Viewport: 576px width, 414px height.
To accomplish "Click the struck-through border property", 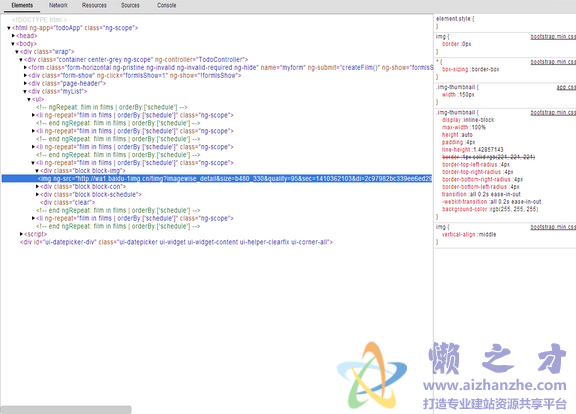I will pos(488,157).
